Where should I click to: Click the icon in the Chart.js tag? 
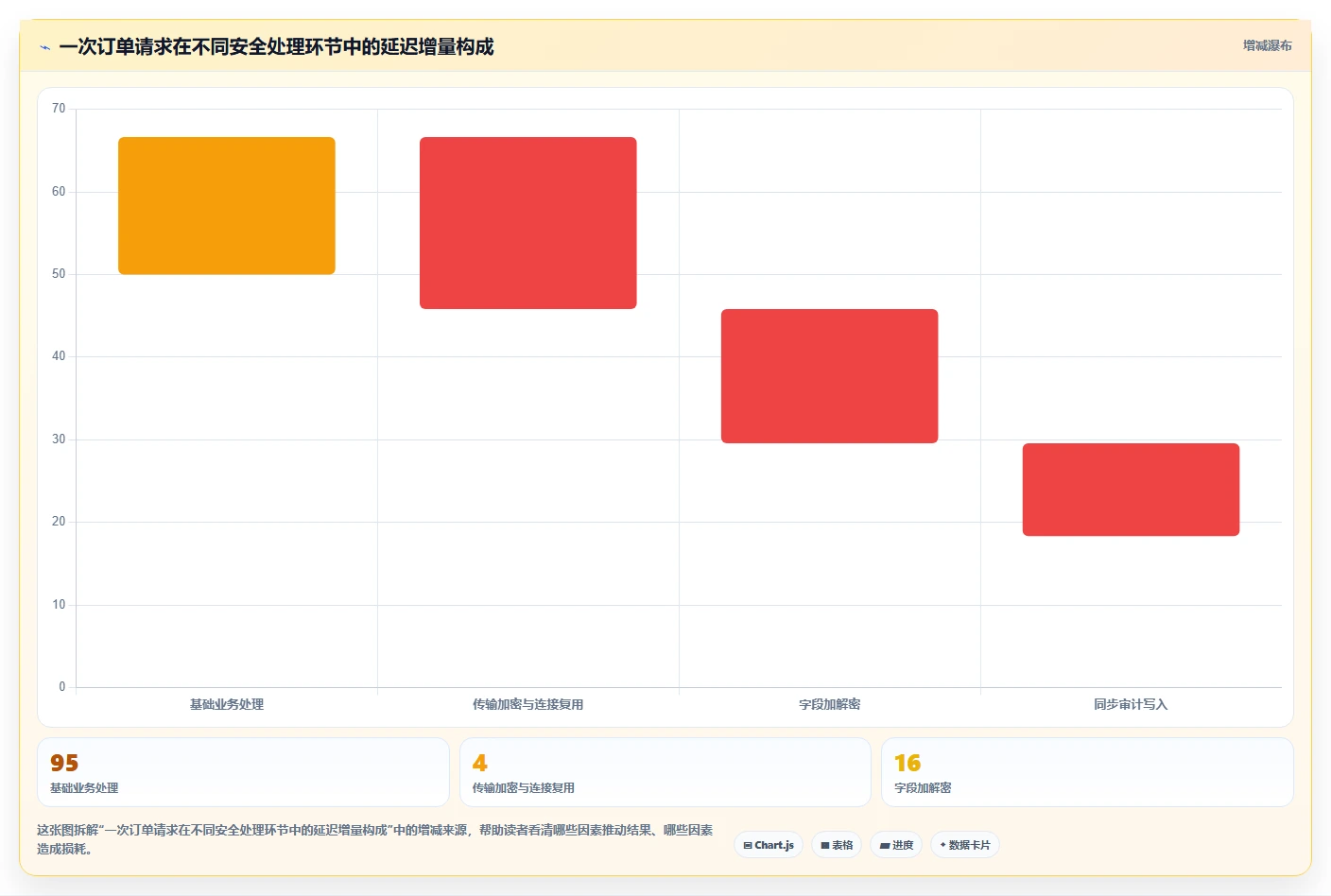pyautogui.click(x=748, y=846)
